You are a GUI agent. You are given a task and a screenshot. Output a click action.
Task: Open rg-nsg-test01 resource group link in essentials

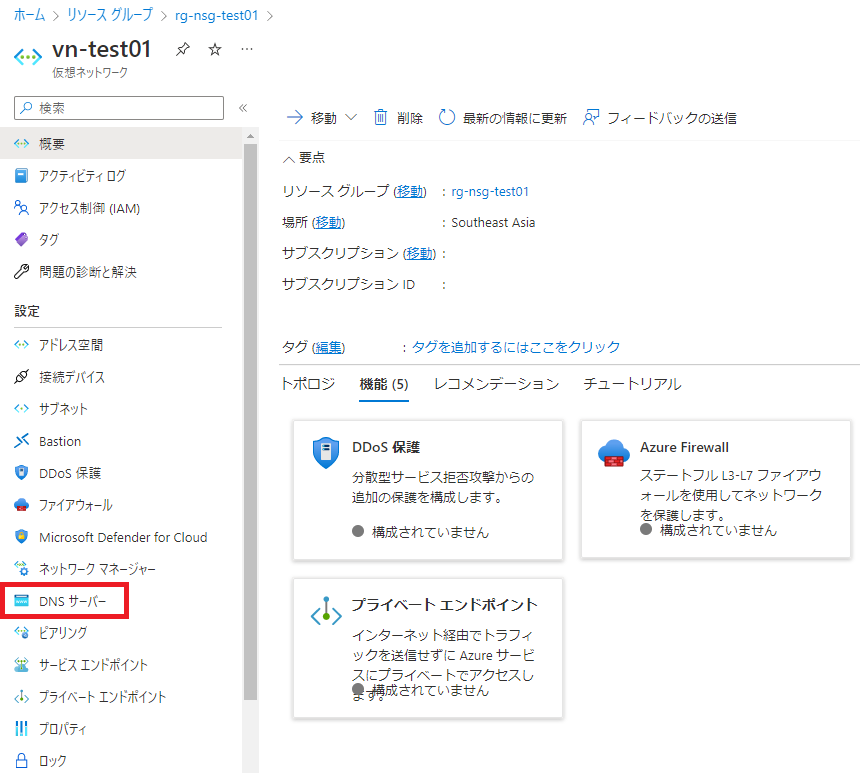click(490, 191)
